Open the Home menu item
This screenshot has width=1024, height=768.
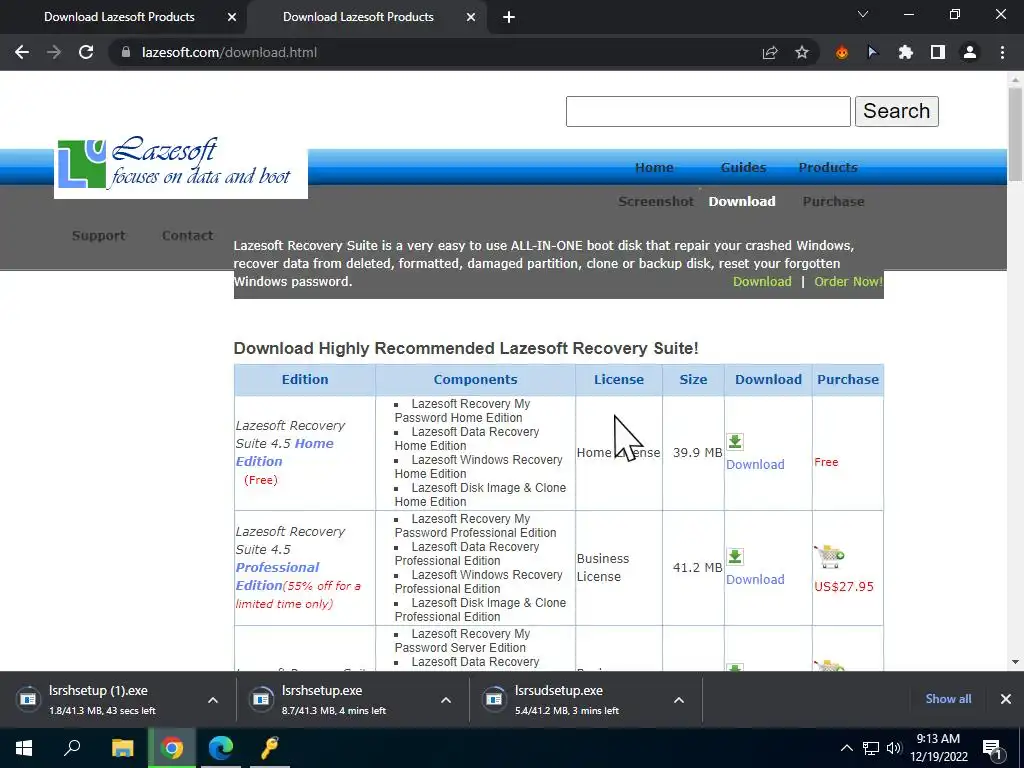pyautogui.click(x=654, y=167)
